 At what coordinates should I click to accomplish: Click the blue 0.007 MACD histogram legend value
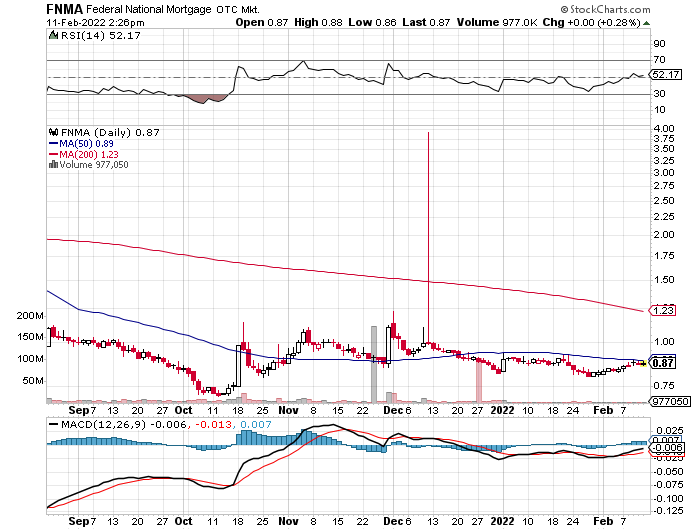point(256,425)
